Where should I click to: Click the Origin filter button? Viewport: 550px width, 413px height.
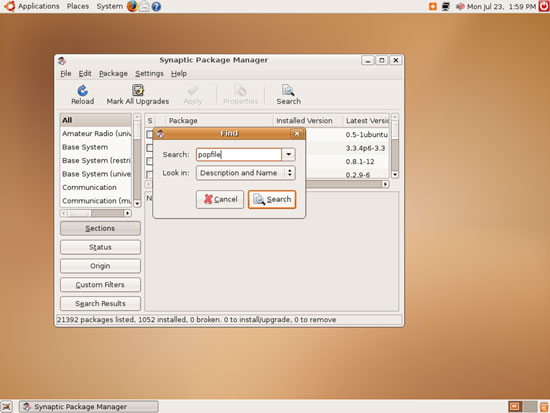tap(100, 266)
